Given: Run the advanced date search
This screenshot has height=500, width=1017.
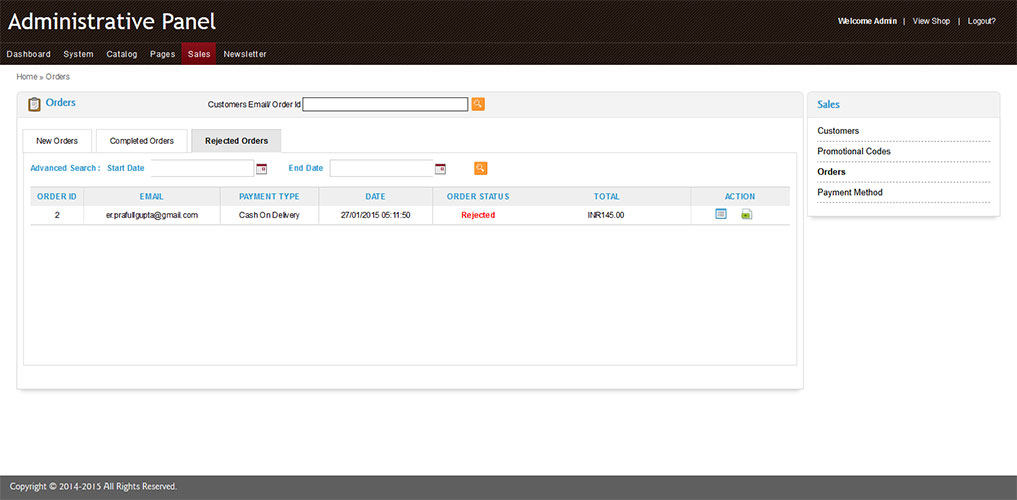Looking at the screenshot, I should click(x=481, y=168).
